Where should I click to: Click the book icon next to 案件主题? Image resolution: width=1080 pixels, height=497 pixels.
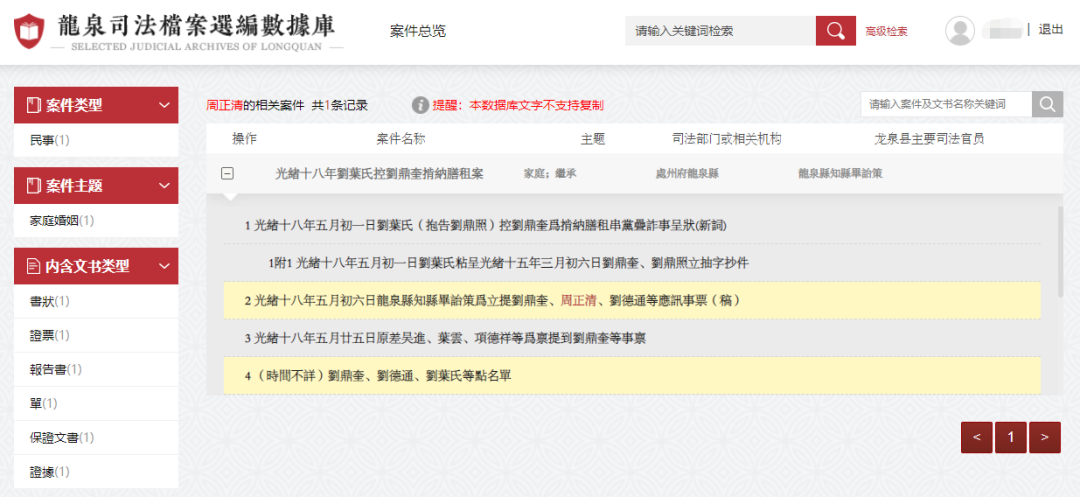point(34,186)
